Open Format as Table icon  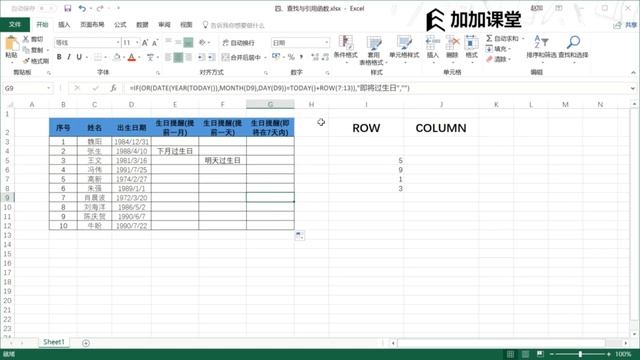coord(373,42)
